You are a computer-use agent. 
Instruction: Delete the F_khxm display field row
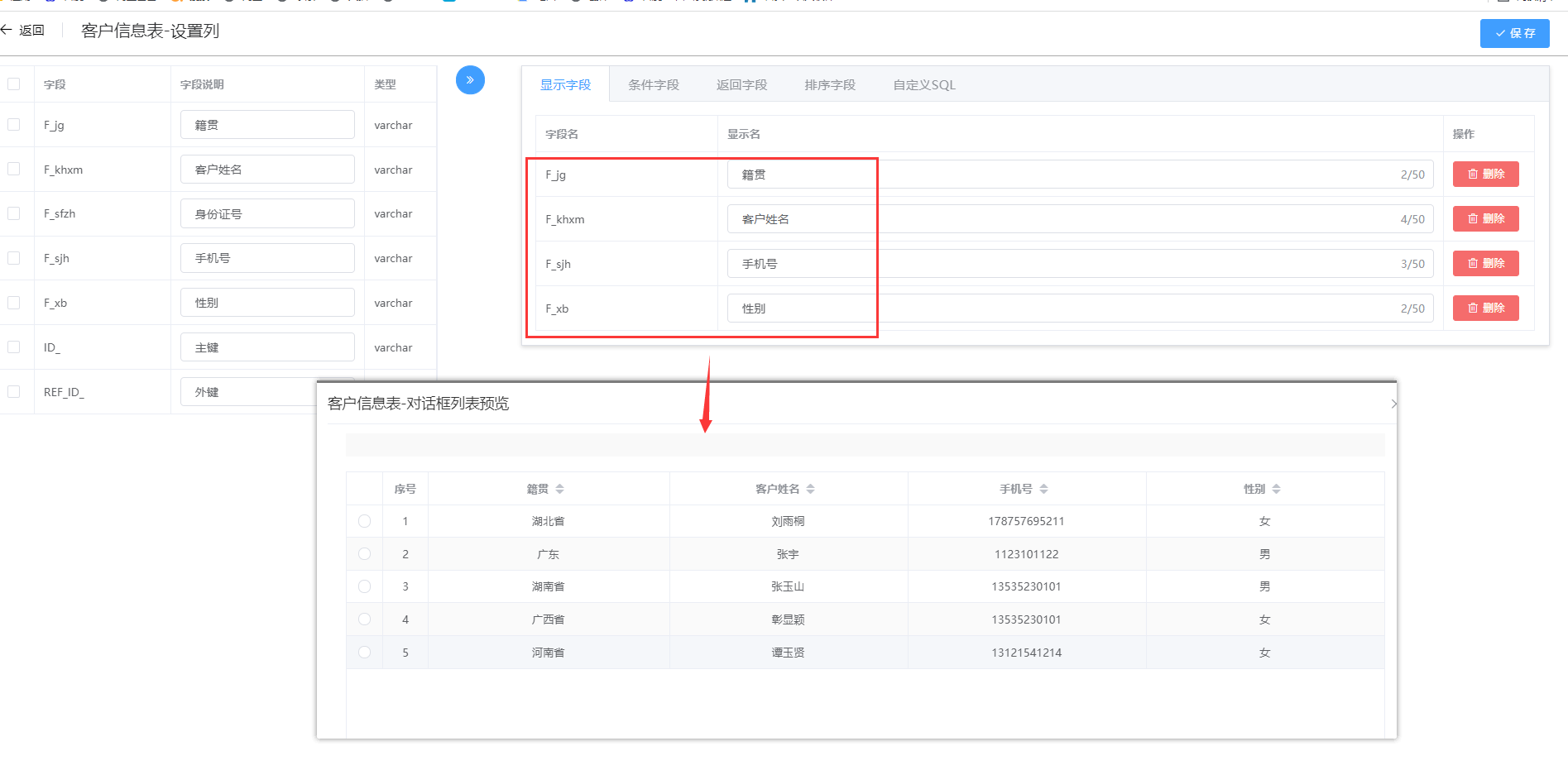tap(1485, 219)
